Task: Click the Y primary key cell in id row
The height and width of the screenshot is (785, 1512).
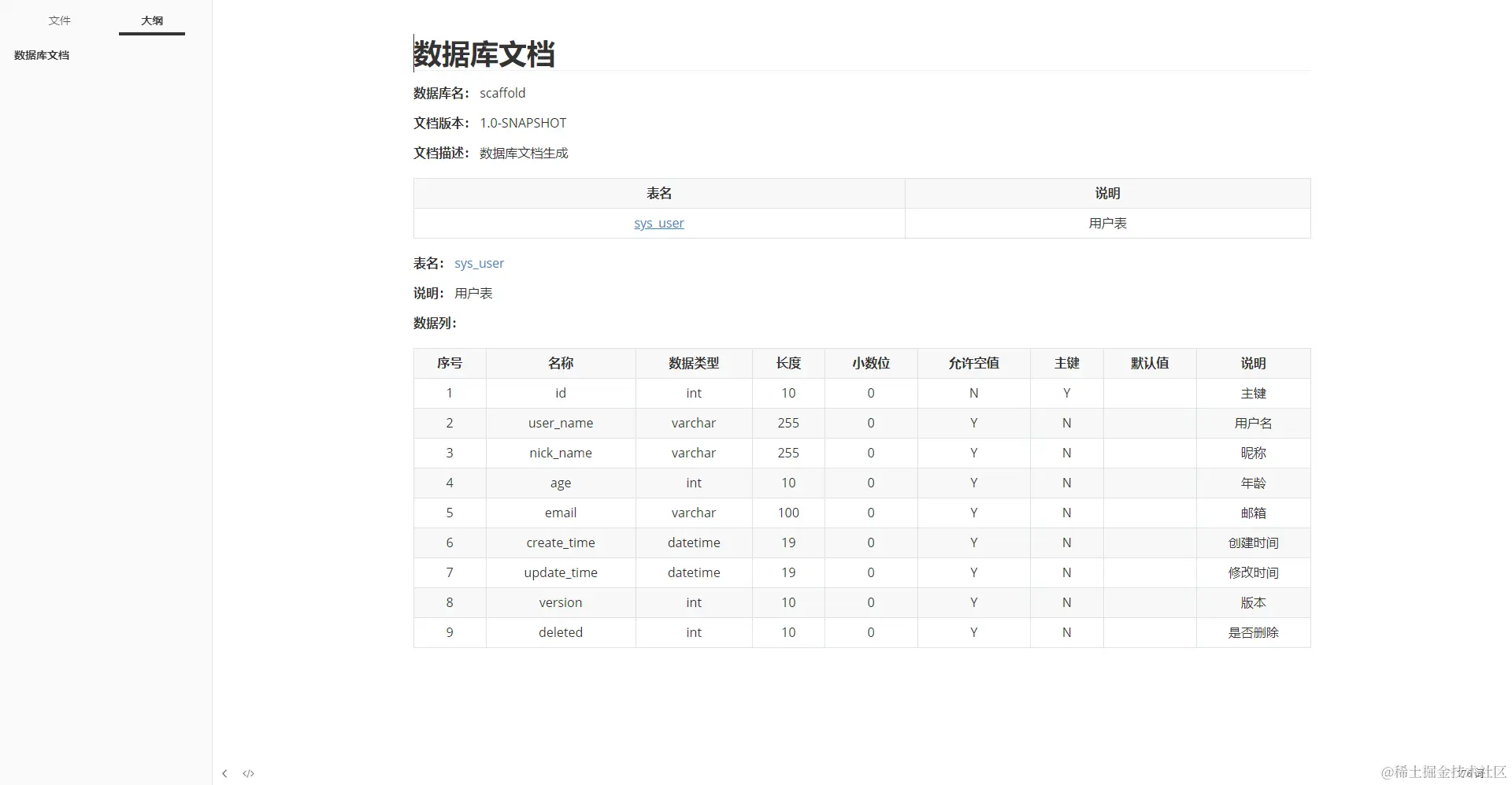Action: coord(1066,393)
